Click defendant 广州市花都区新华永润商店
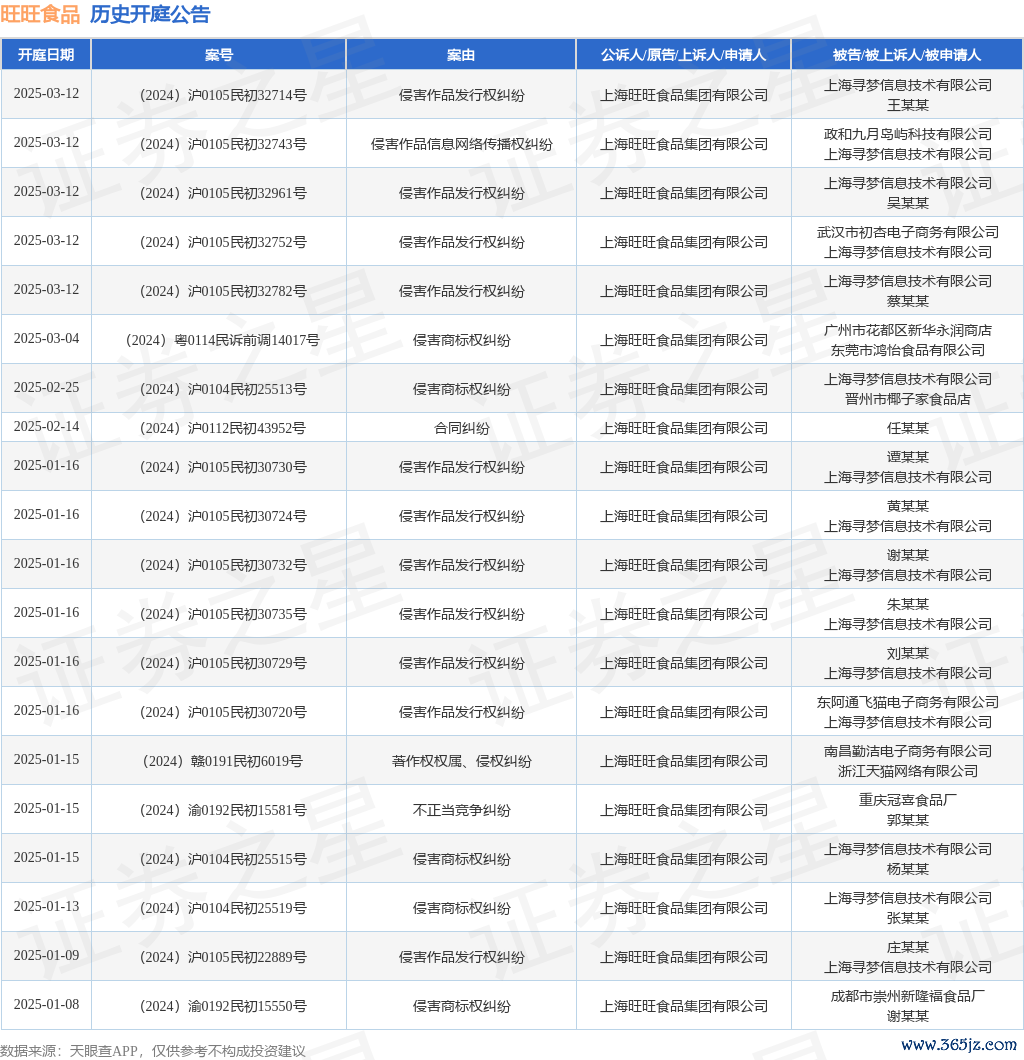 pos(908,331)
